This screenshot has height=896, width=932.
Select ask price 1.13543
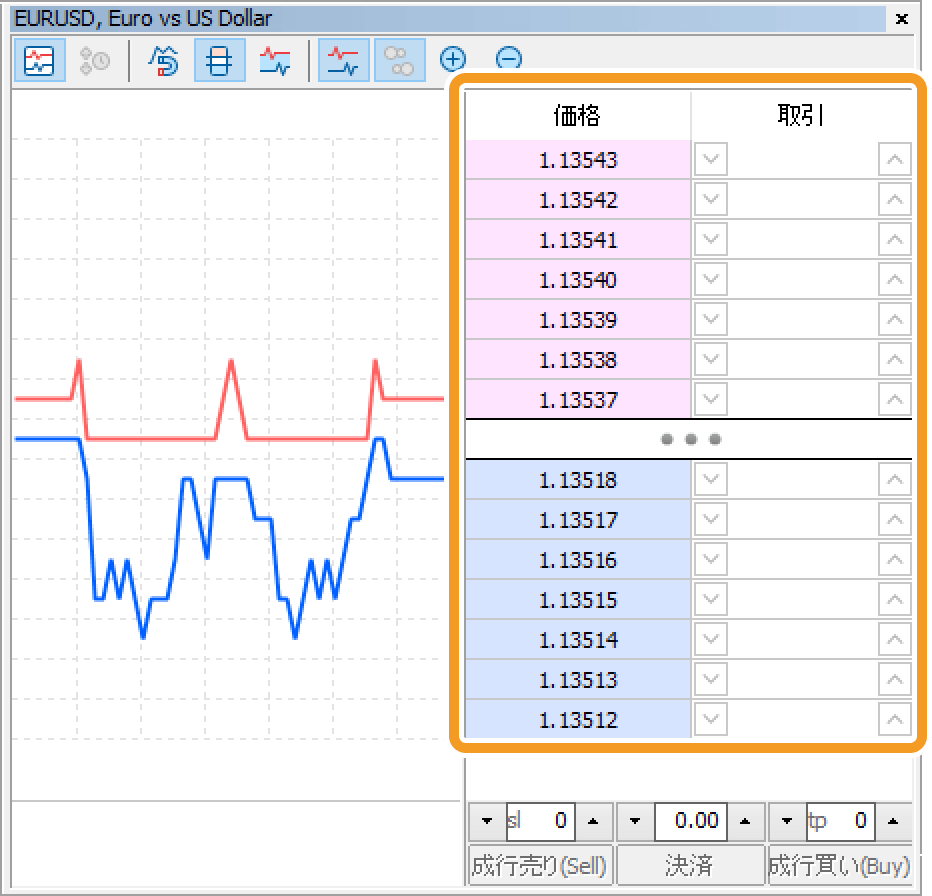pos(578,160)
